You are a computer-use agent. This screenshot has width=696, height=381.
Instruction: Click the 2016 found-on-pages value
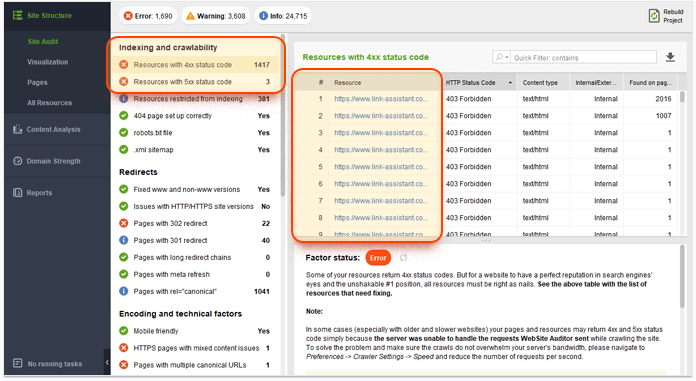point(663,99)
